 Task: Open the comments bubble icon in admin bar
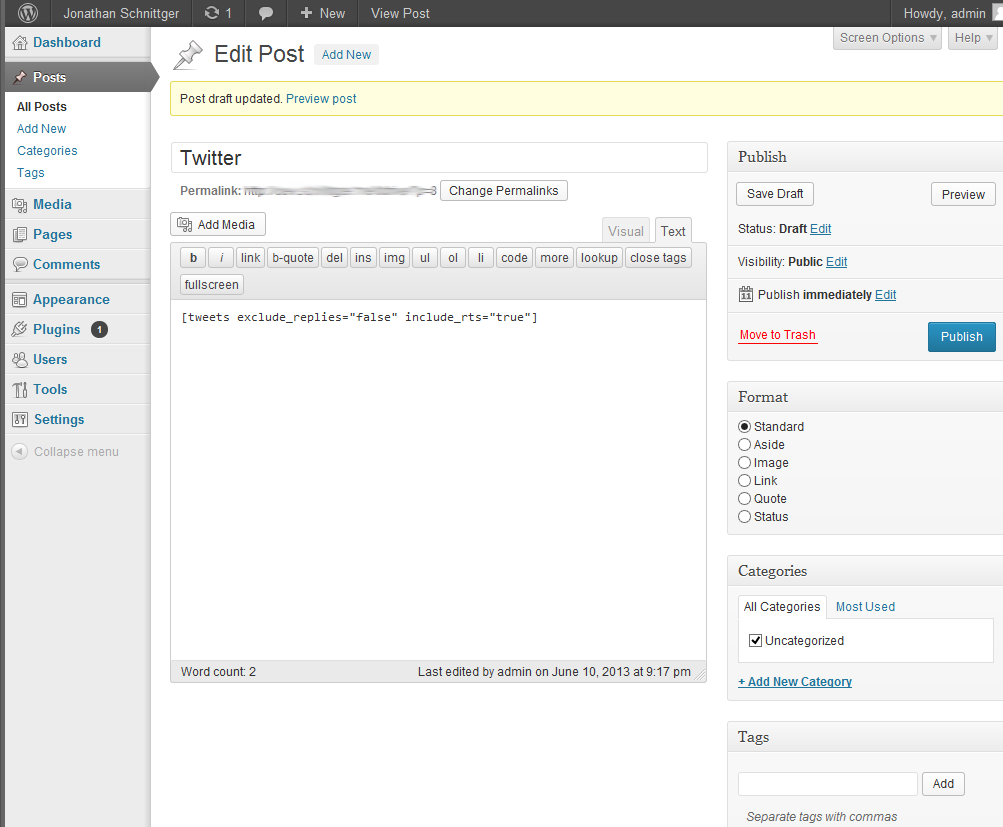pos(265,13)
